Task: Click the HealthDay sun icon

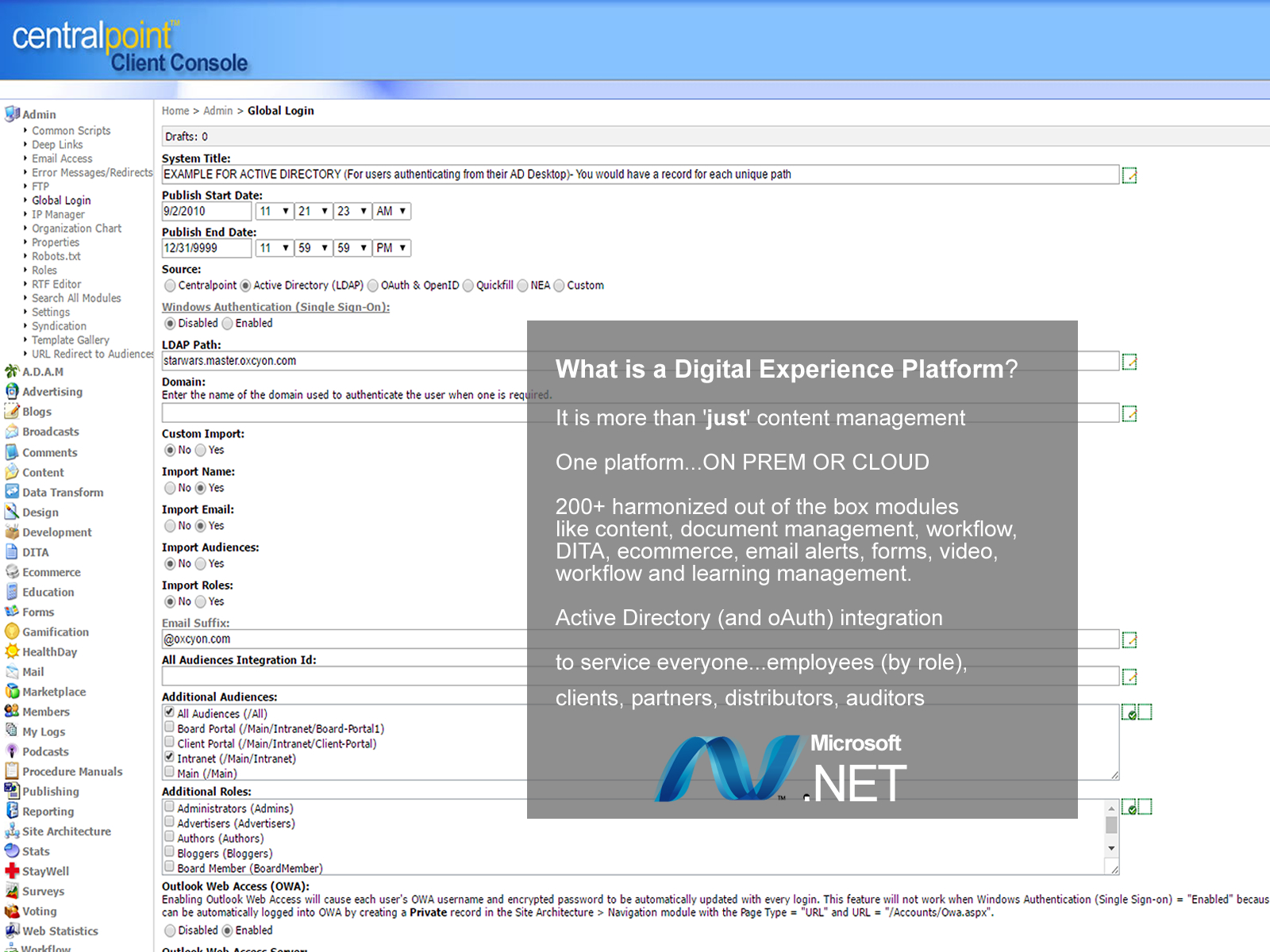Action: click(12, 651)
